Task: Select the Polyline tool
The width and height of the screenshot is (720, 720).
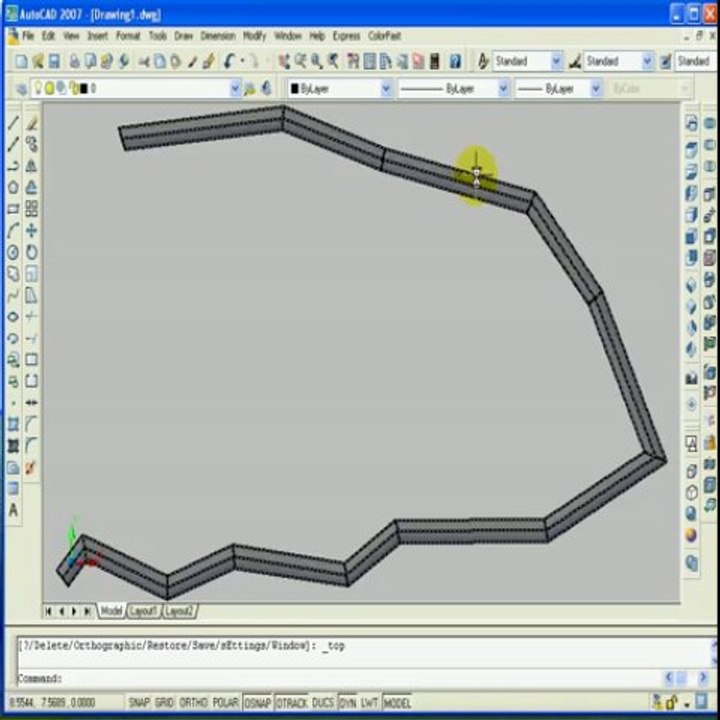Action: coord(13,166)
